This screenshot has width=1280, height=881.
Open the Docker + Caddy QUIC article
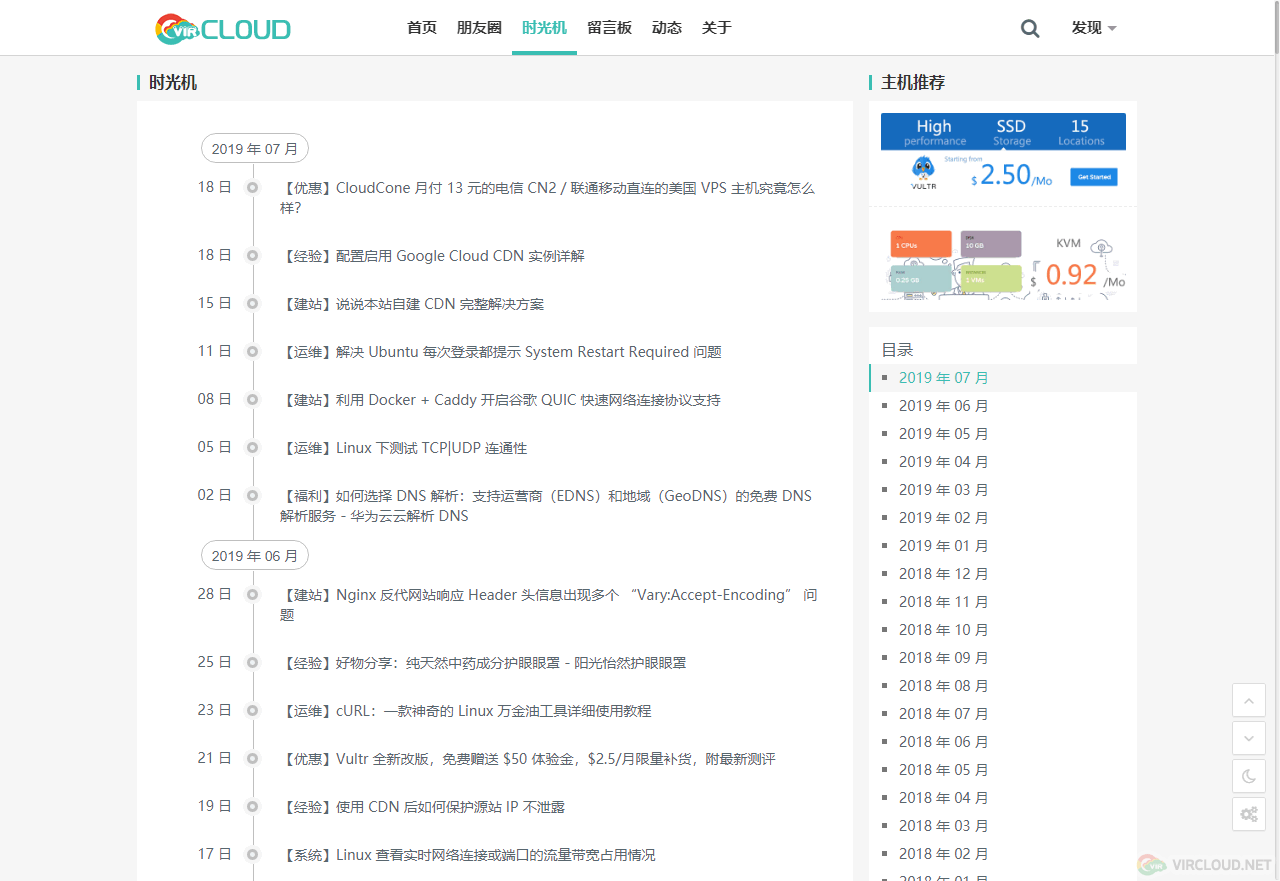[x=500, y=400]
